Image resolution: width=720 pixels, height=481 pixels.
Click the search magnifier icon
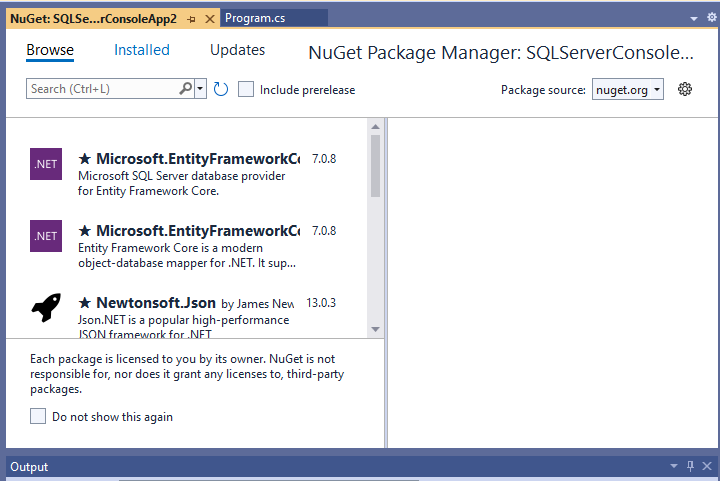pyautogui.click(x=186, y=89)
